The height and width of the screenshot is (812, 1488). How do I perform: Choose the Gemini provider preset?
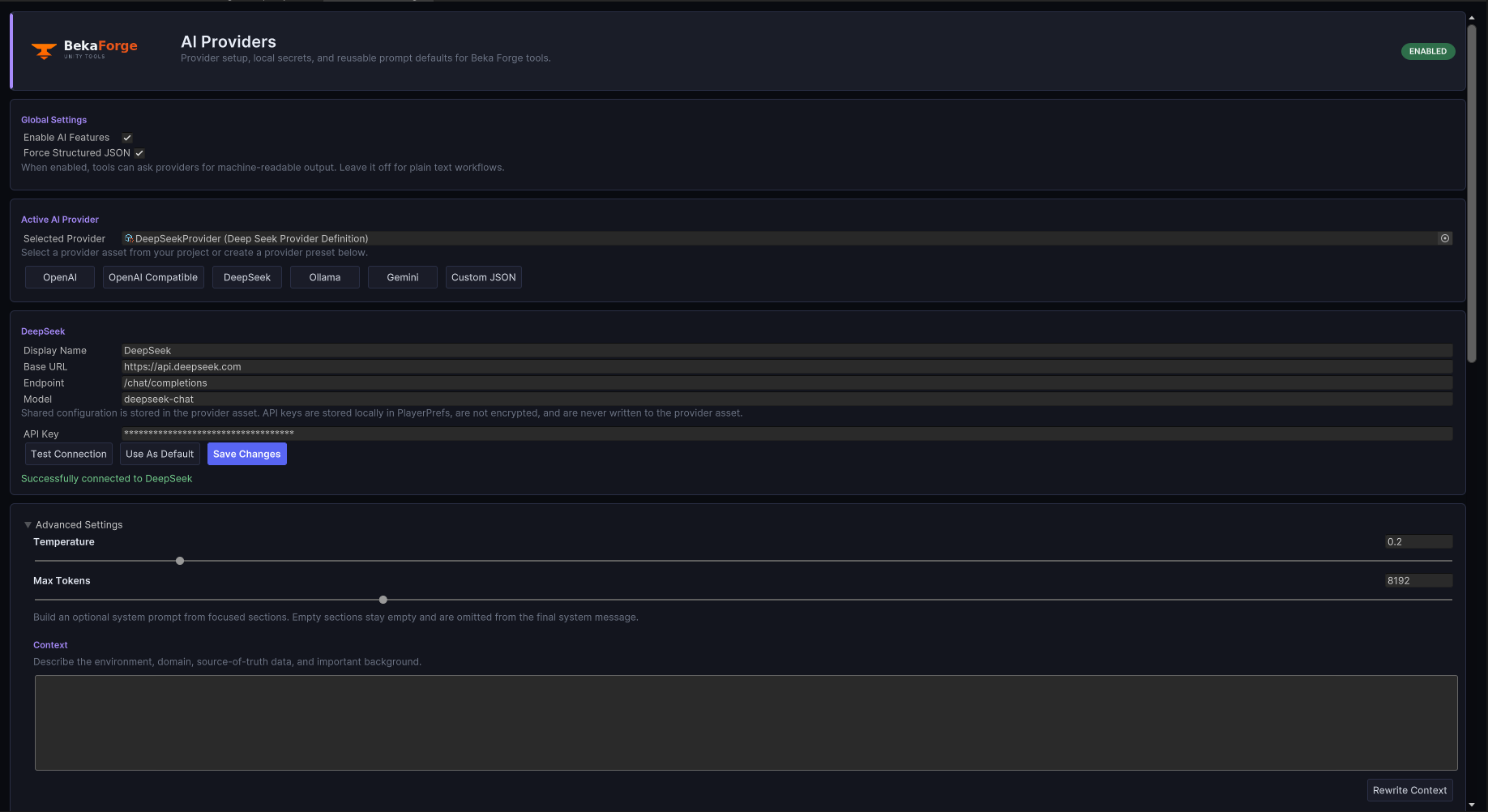(x=403, y=277)
